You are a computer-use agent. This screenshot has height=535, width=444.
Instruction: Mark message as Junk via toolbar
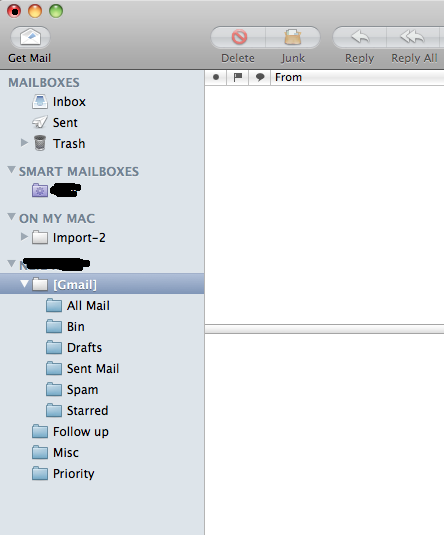tap(293, 37)
